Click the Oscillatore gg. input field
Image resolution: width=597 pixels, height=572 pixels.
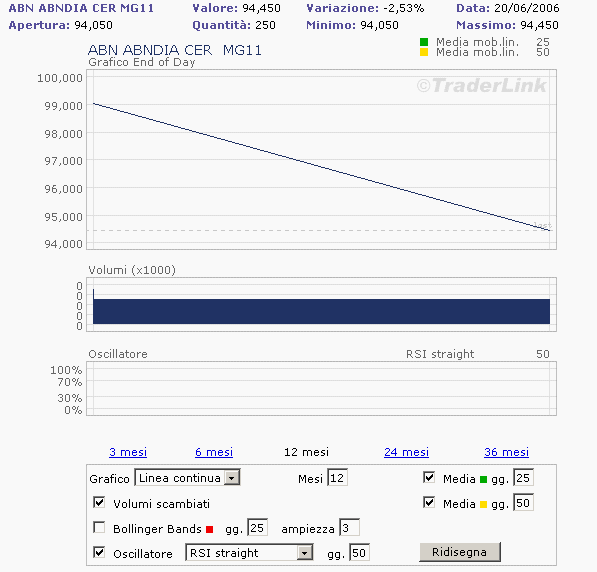click(x=359, y=553)
